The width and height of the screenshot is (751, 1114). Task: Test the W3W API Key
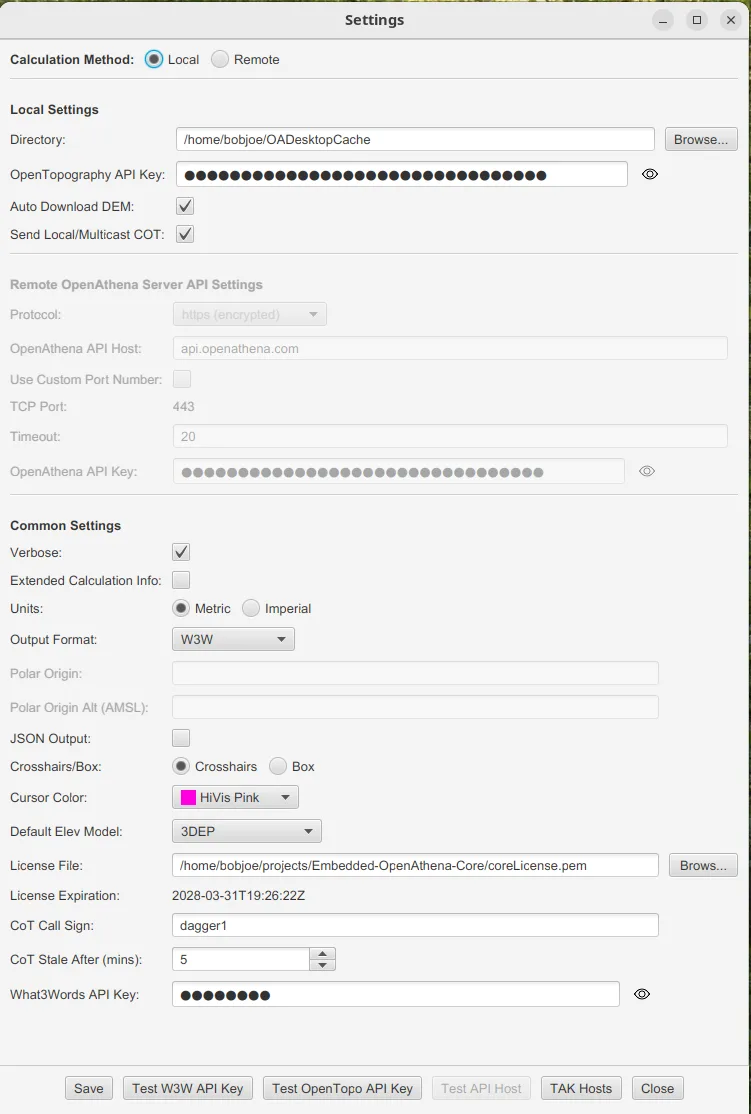(x=188, y=1088)
